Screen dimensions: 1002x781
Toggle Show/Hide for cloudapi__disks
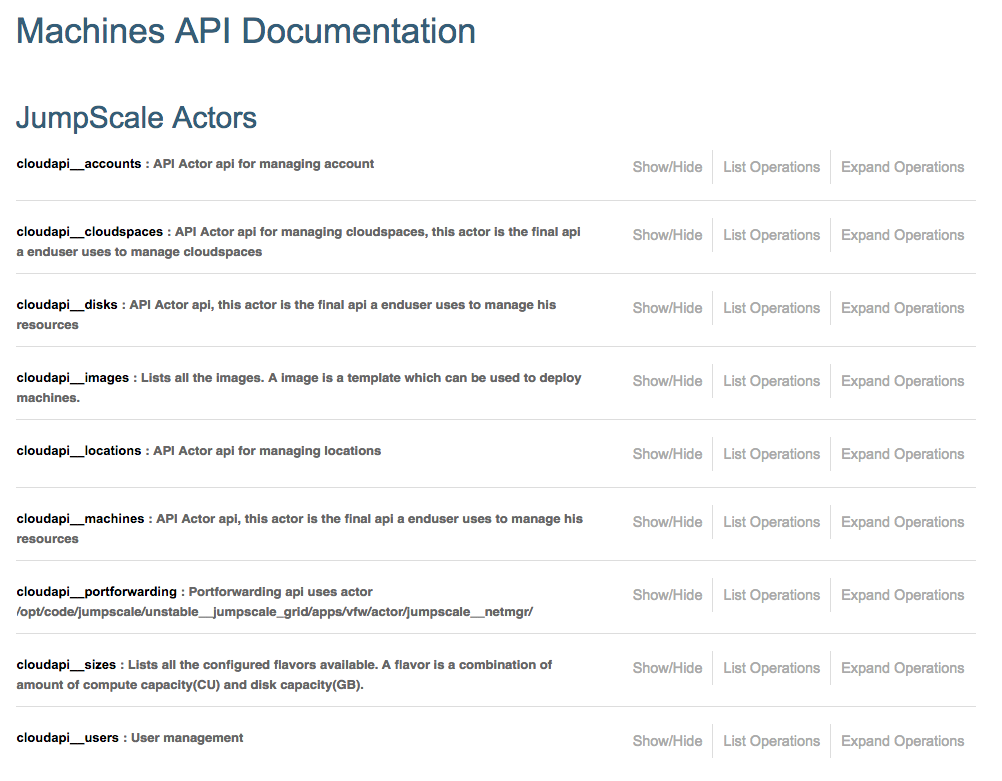[x=667, y=308]
